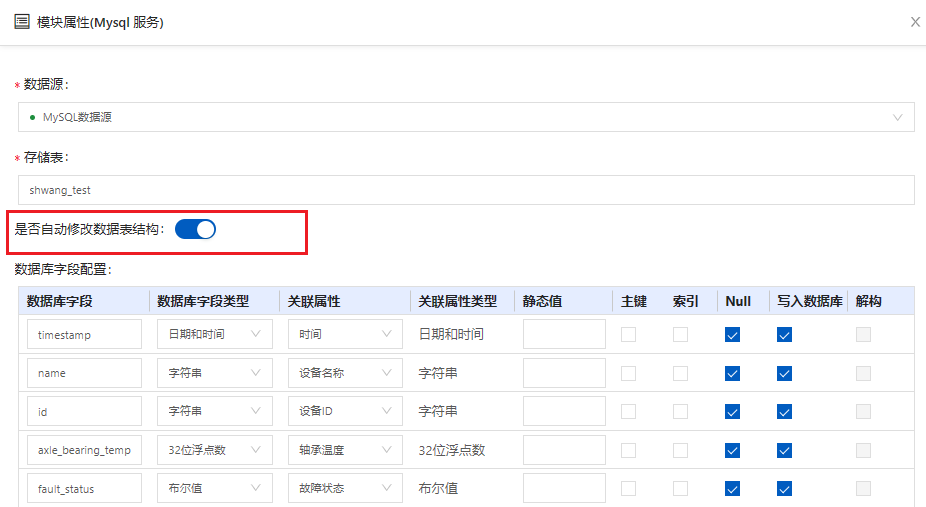Click 32位浮点数 attribute type text

pos(452,450)
